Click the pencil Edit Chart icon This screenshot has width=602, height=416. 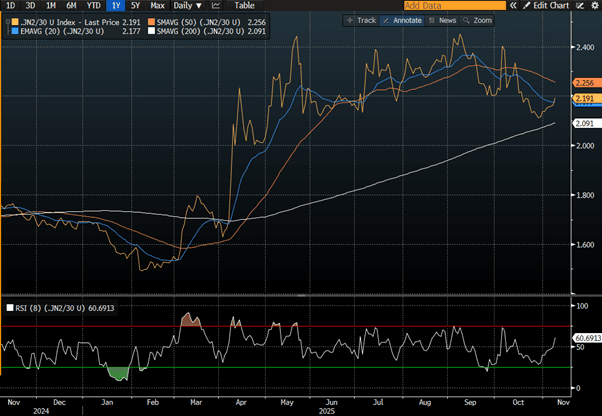[x=526, y=5]
